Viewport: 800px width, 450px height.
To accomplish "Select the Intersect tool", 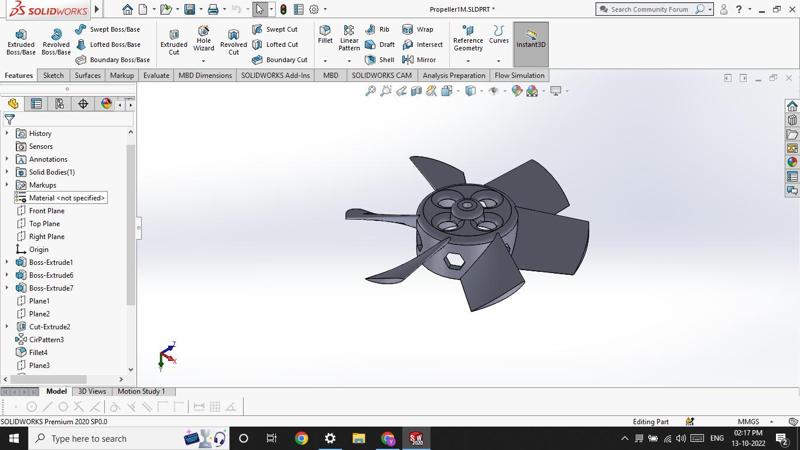I will [422, 45].
